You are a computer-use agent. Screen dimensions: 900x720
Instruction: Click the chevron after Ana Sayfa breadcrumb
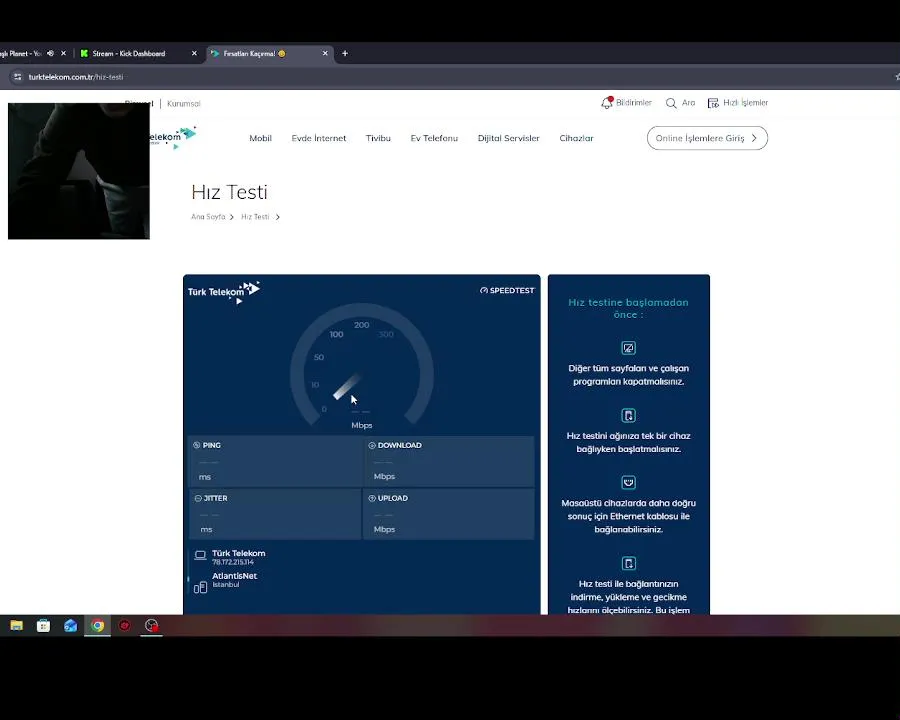(232, 217)
